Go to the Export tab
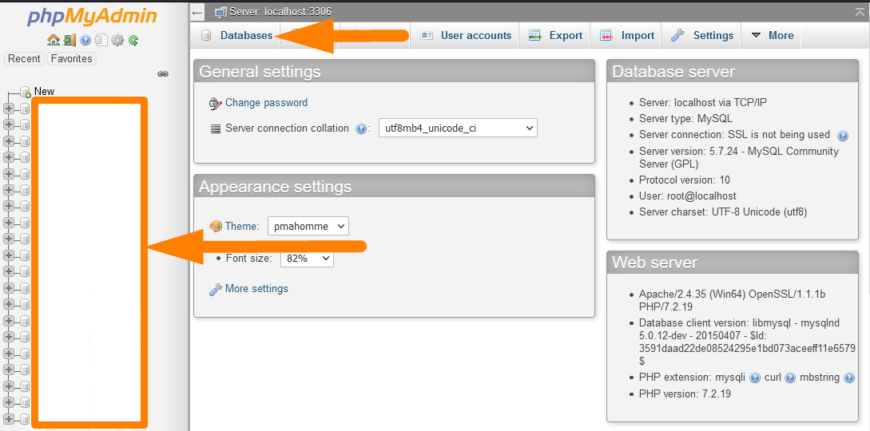 556,35
